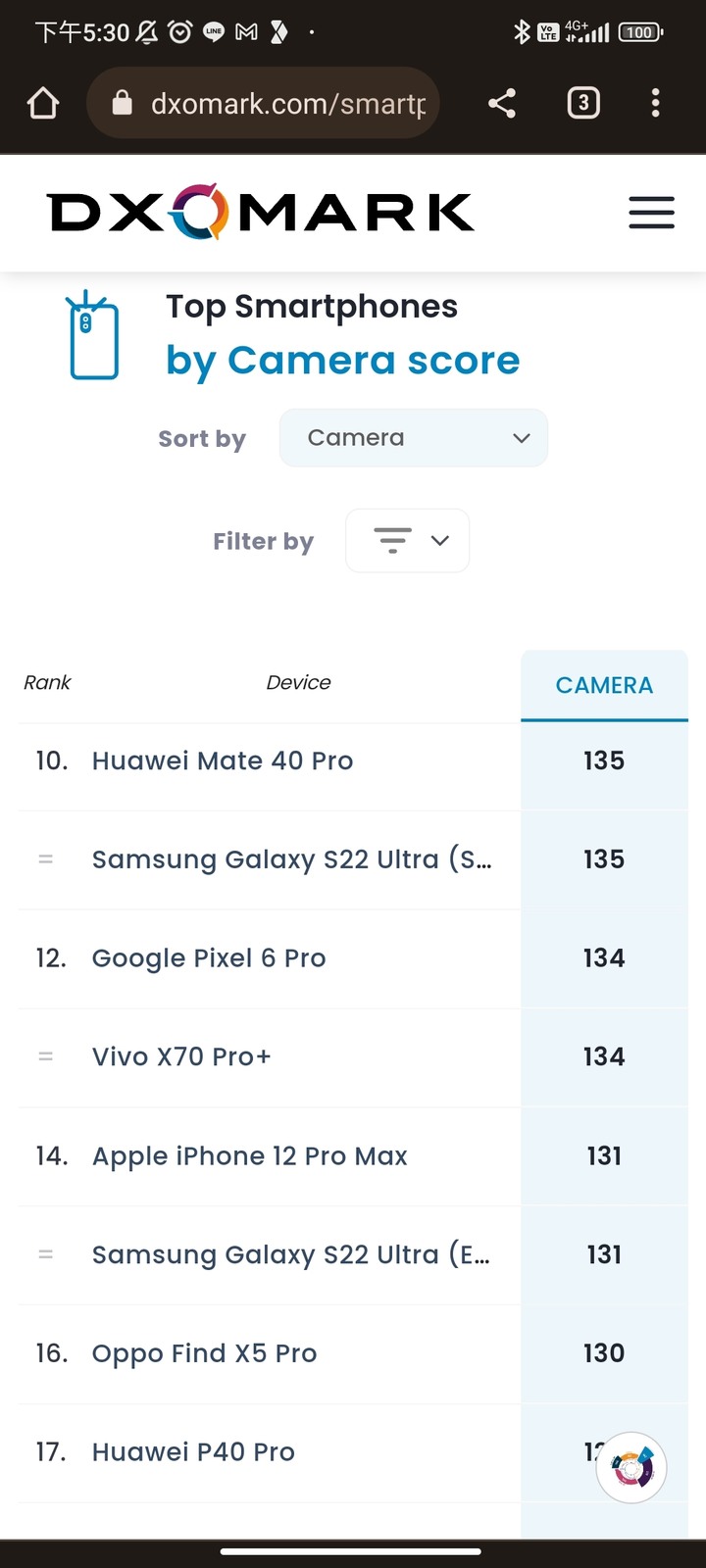Select Vivo X70 Pro+ row
The height and width of the screenshot is (1568, 706).
click(x=181, y=1057)
